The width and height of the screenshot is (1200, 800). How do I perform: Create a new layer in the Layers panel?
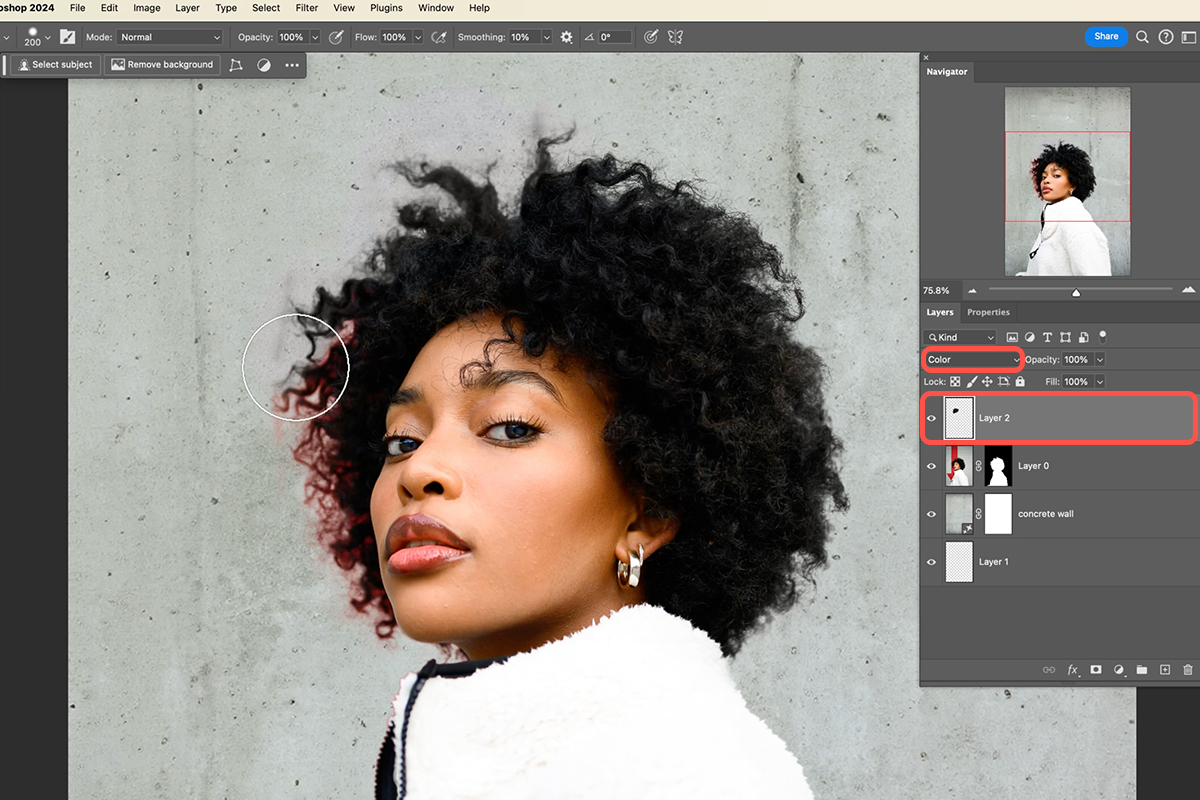point(1165,670)
